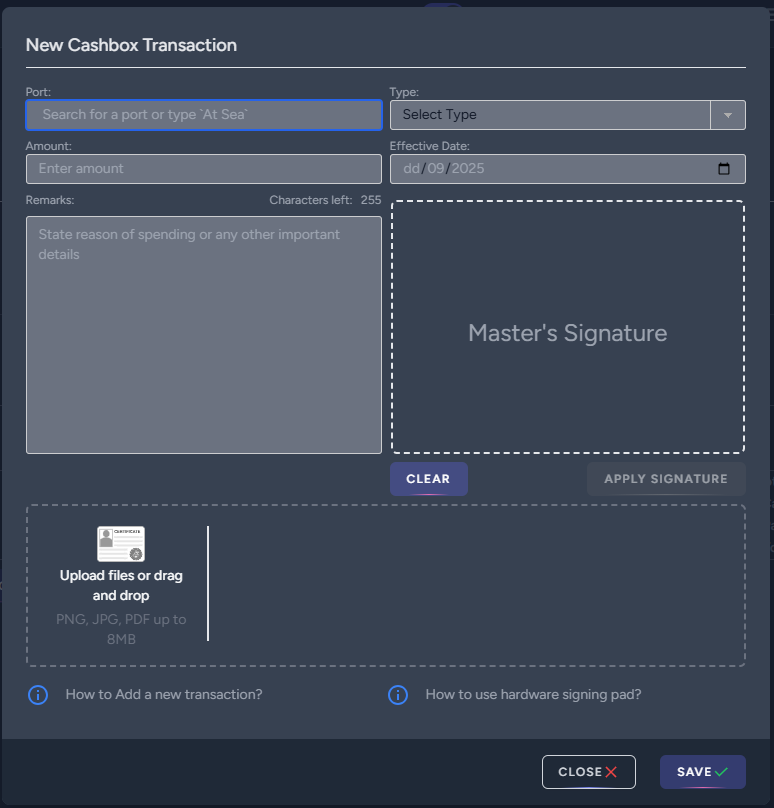Open 'How to Add a new transaction?' help
This screenshot has width=774, height=808.
[x=164, y=695]
